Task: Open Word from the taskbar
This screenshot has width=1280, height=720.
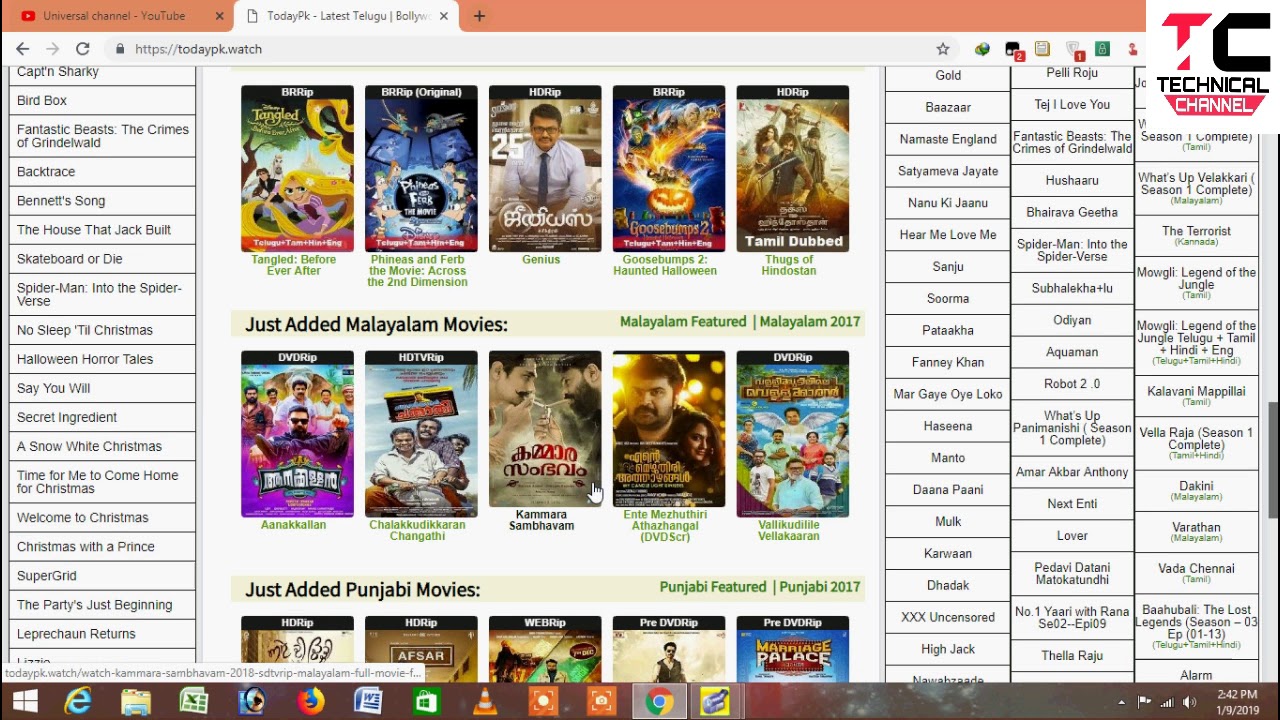Action: 368,702
